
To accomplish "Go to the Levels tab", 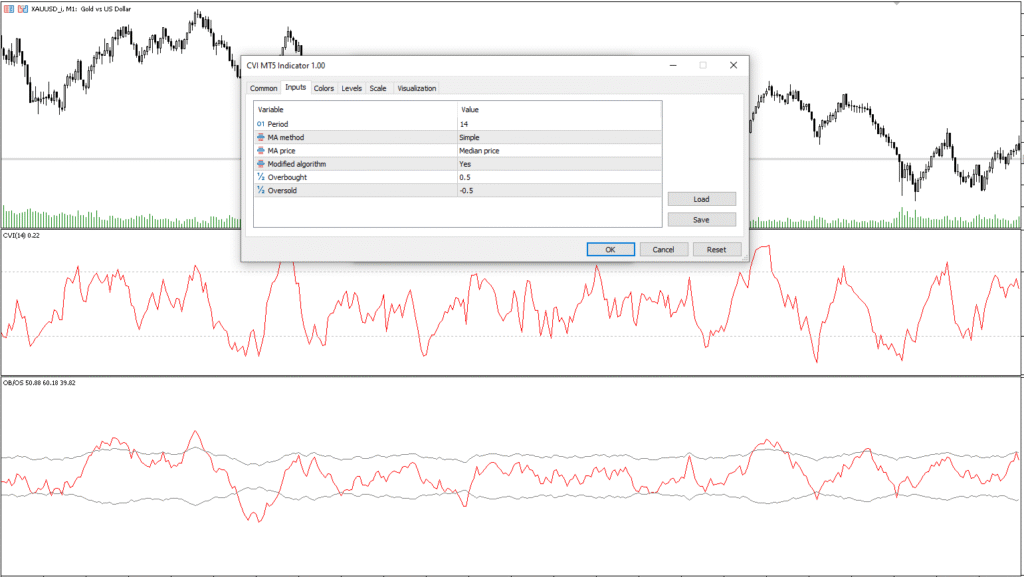I will [x=352, y=89].
